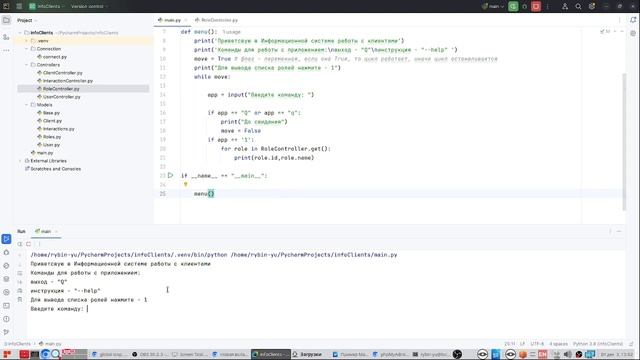
Task: Open IDE settings gear icon
Action: tap(592, 6)
